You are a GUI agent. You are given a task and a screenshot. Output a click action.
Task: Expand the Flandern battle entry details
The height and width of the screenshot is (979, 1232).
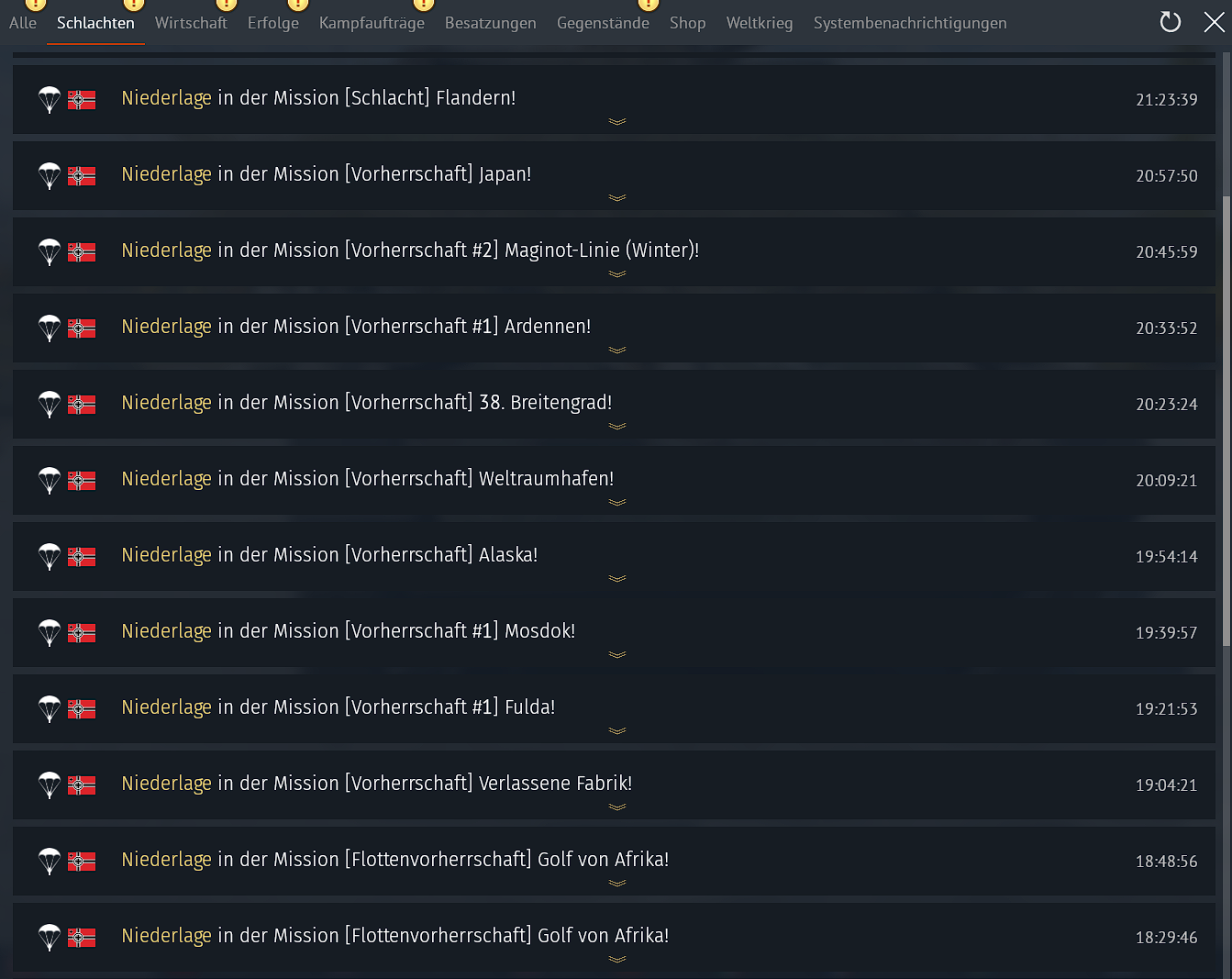(617, 121)
